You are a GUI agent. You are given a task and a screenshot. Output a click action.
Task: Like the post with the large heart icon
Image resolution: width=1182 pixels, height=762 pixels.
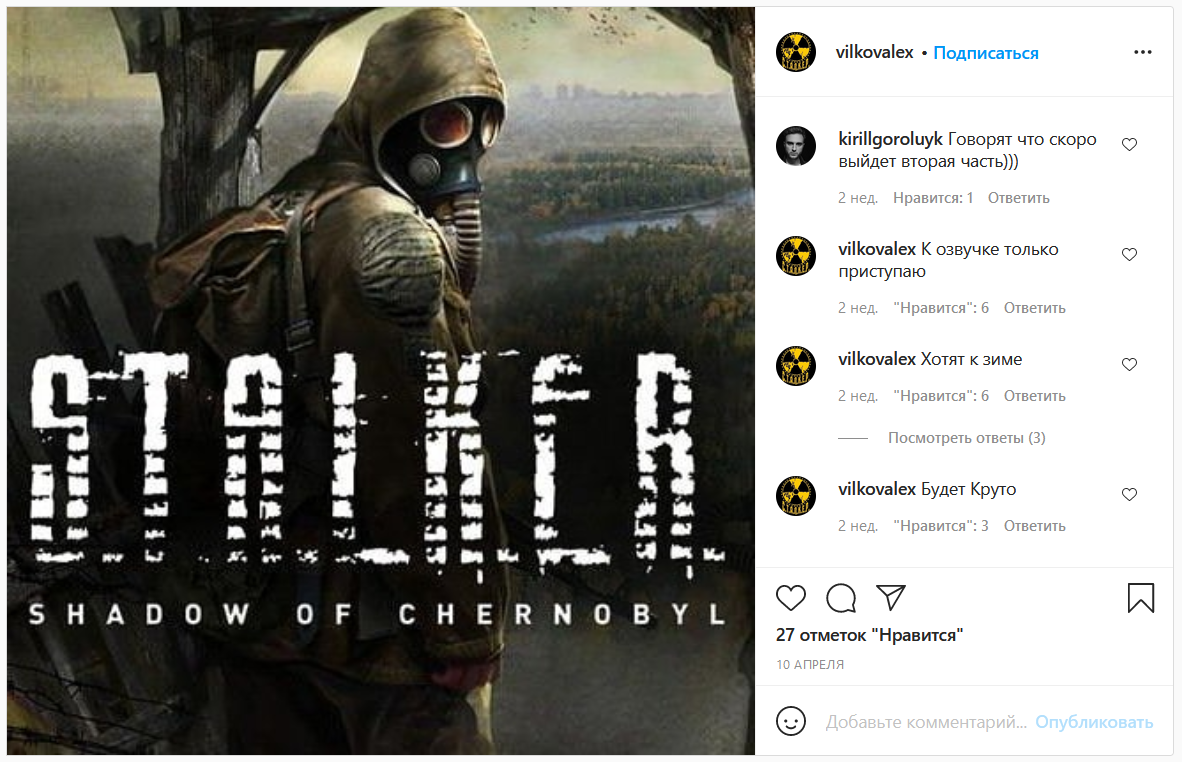click(791, 598)
